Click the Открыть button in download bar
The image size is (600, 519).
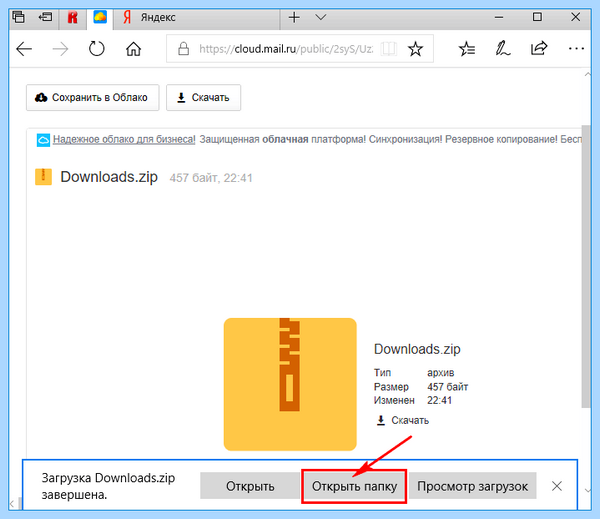tap(250, 486)
